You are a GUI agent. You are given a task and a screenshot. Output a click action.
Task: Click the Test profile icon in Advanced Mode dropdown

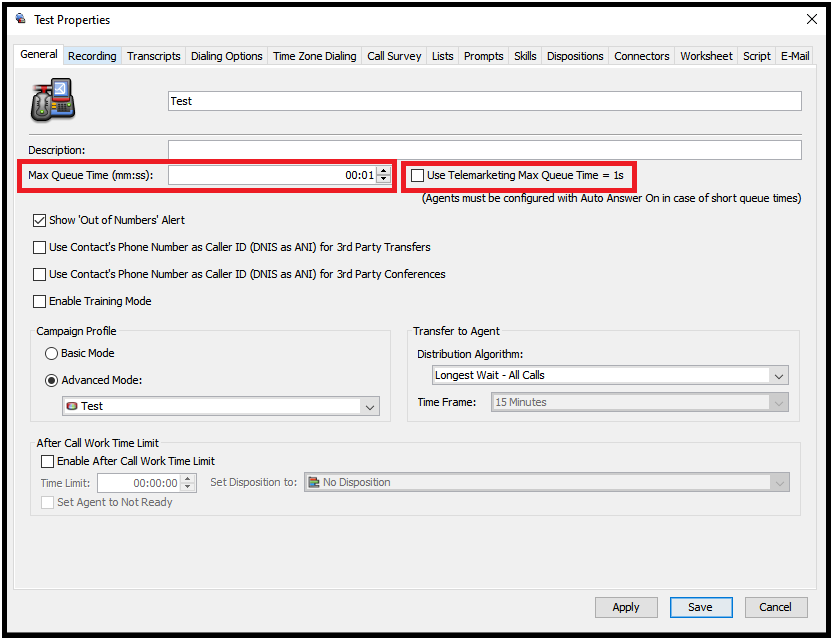[x=72, y=406]
